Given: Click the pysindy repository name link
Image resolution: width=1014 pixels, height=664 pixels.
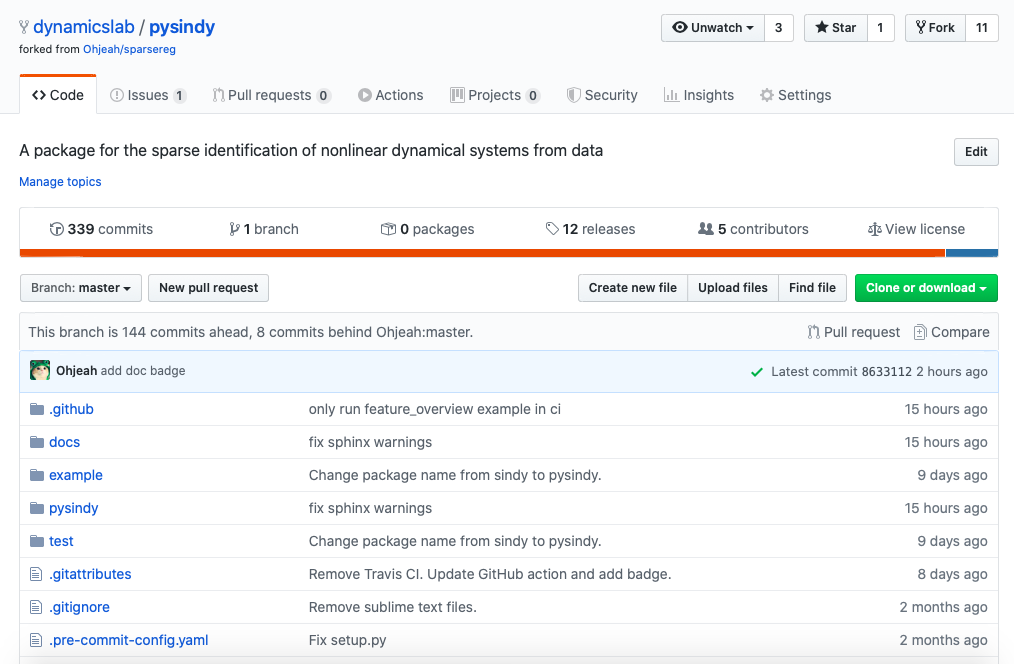Looking at the screenshot, I should [182, 27].
